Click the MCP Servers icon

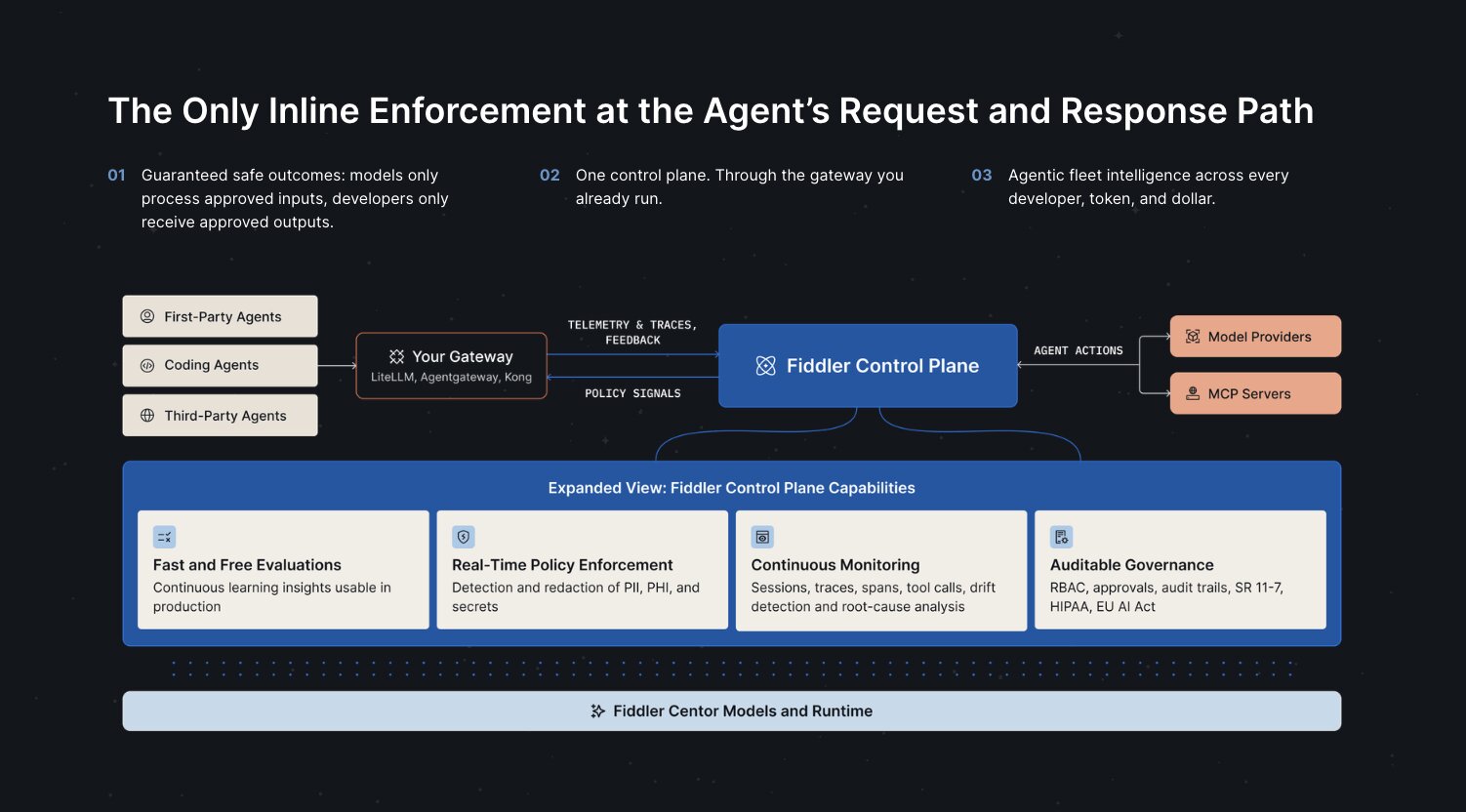(1193, 393)
